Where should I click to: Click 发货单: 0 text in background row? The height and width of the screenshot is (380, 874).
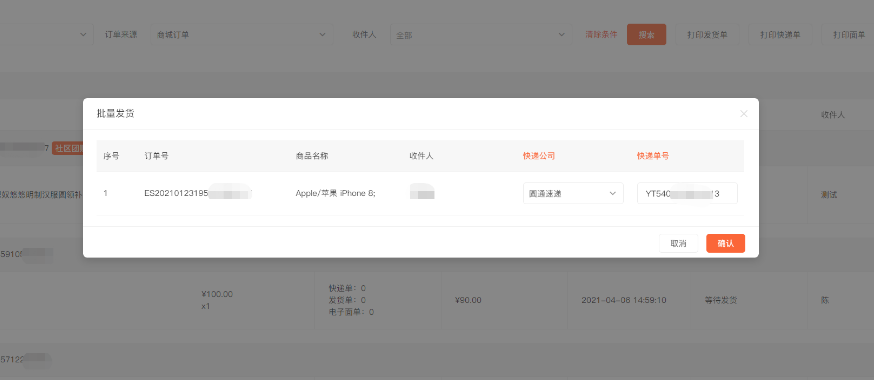(347, 300)
